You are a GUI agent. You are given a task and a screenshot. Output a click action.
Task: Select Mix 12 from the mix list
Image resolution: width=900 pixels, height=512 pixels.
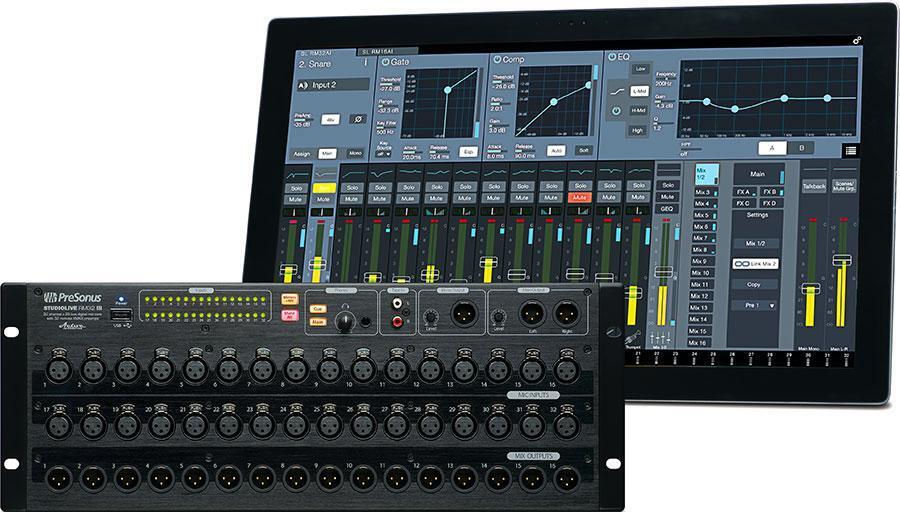700,296
